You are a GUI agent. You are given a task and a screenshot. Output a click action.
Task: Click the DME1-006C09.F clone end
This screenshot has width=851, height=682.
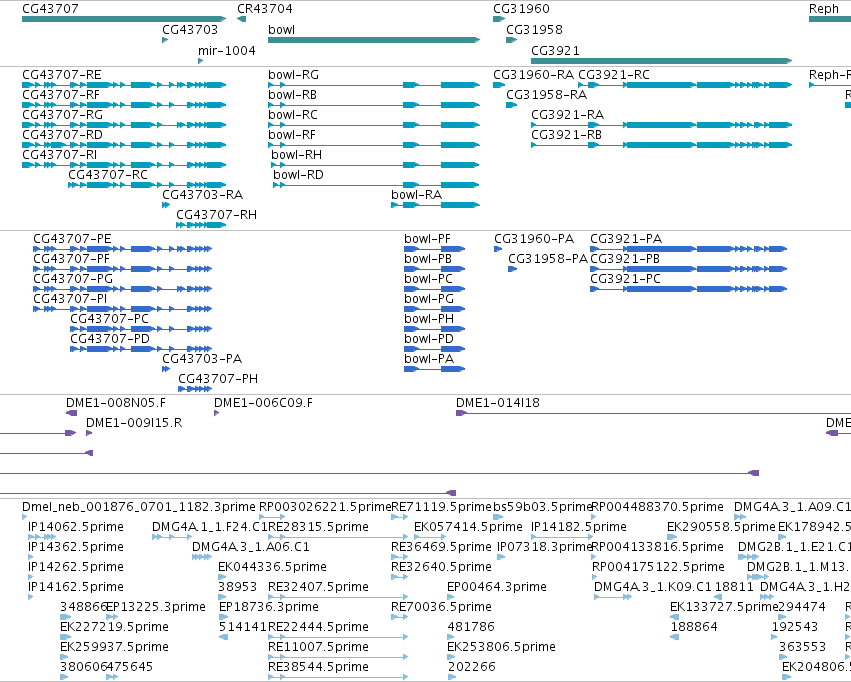point(217,413)
